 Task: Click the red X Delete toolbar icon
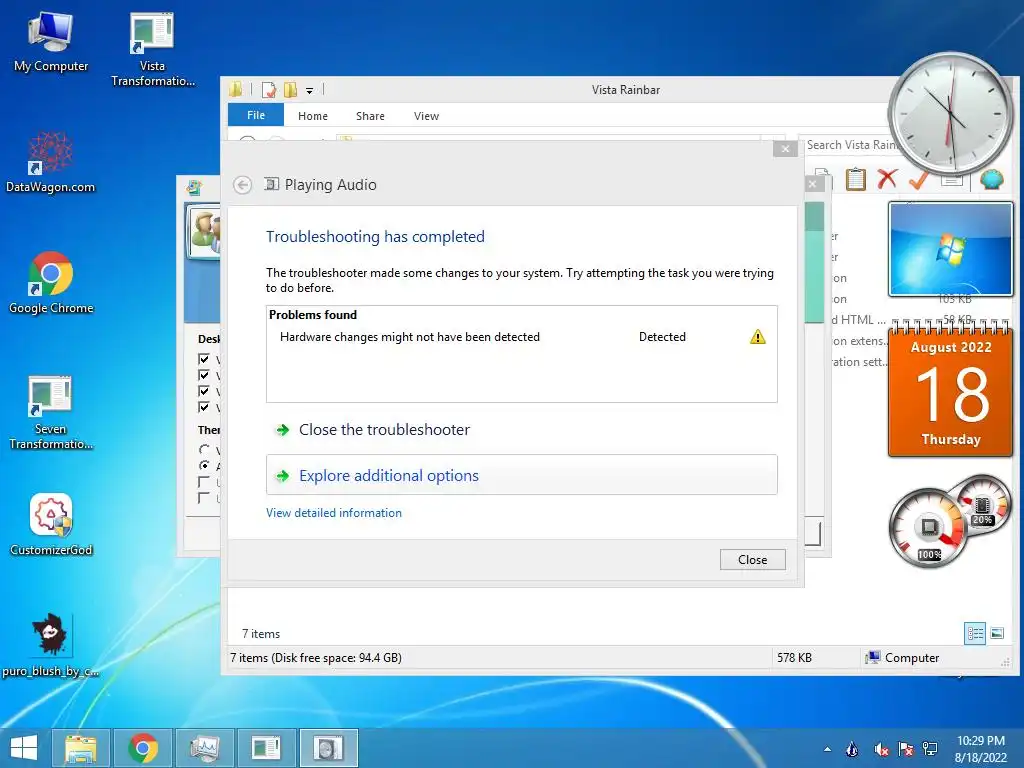[x=887, y=178]
